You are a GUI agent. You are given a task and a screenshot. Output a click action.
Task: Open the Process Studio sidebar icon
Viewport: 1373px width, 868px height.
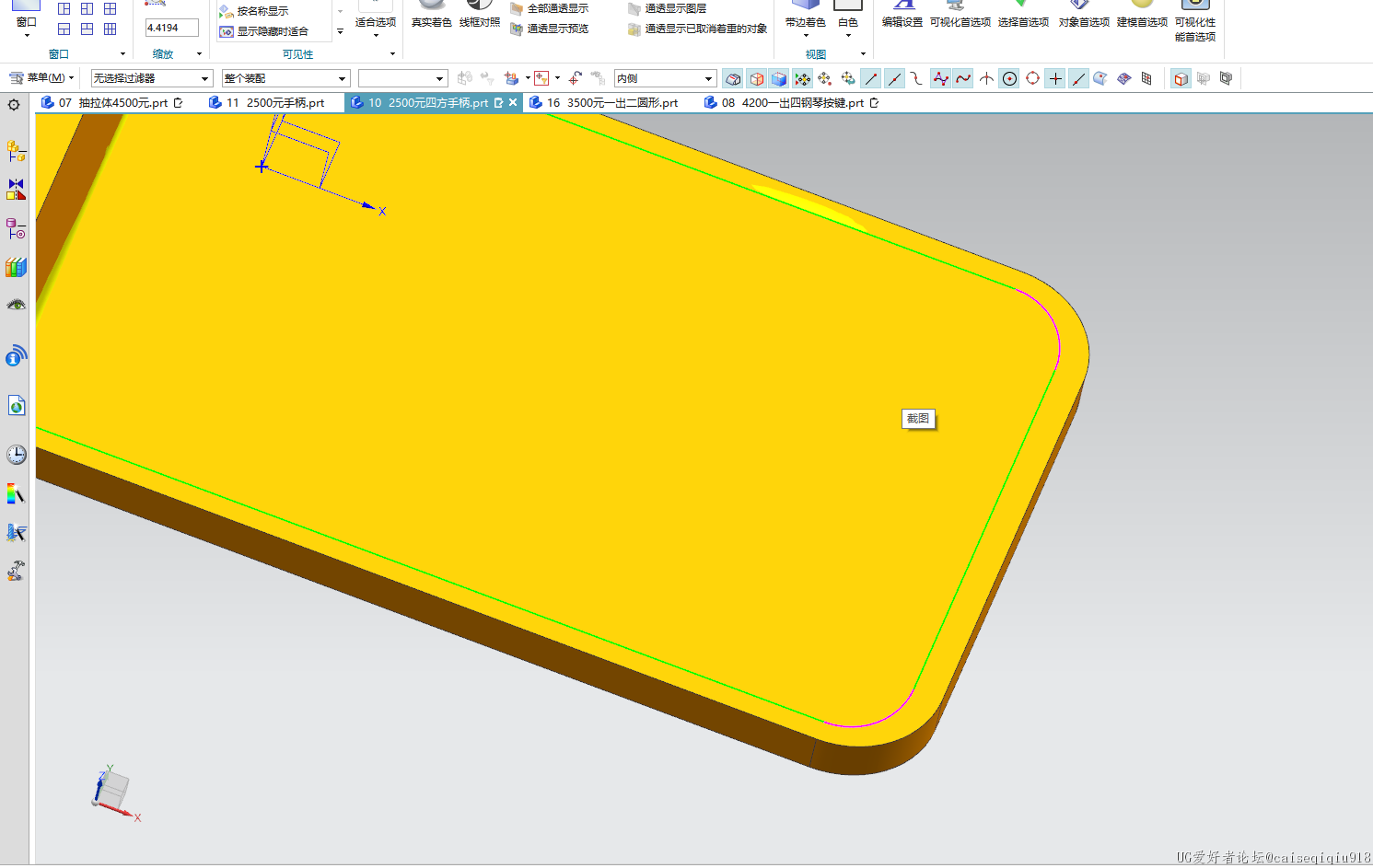tap(16, 532)
